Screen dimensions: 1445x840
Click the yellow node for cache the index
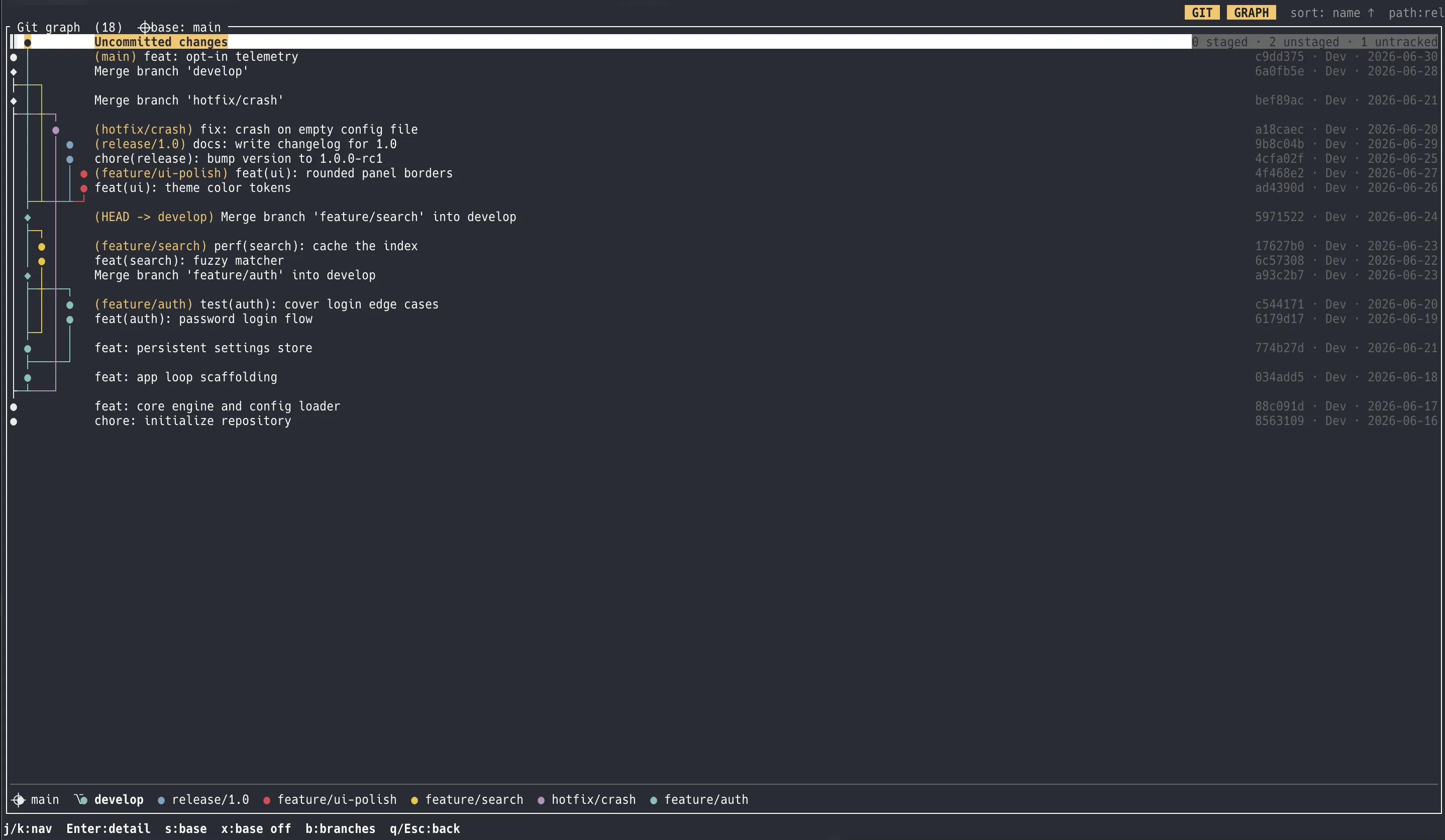coord(41,247)
